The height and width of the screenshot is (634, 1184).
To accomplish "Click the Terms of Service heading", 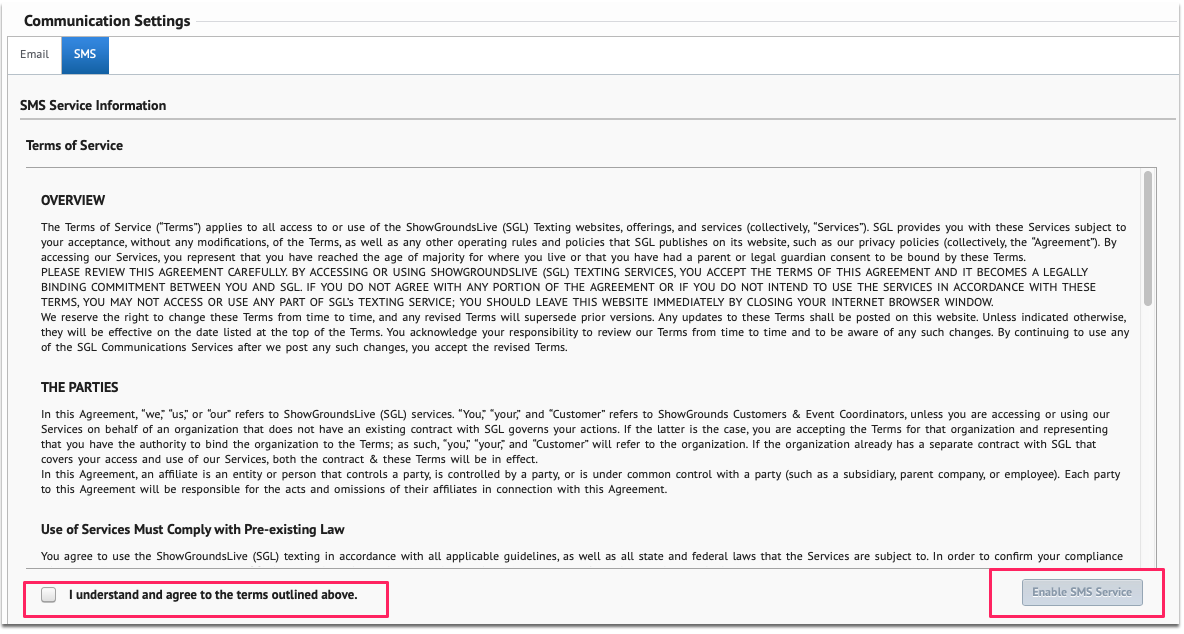I will pyautogui.click(x=74, y=146).
